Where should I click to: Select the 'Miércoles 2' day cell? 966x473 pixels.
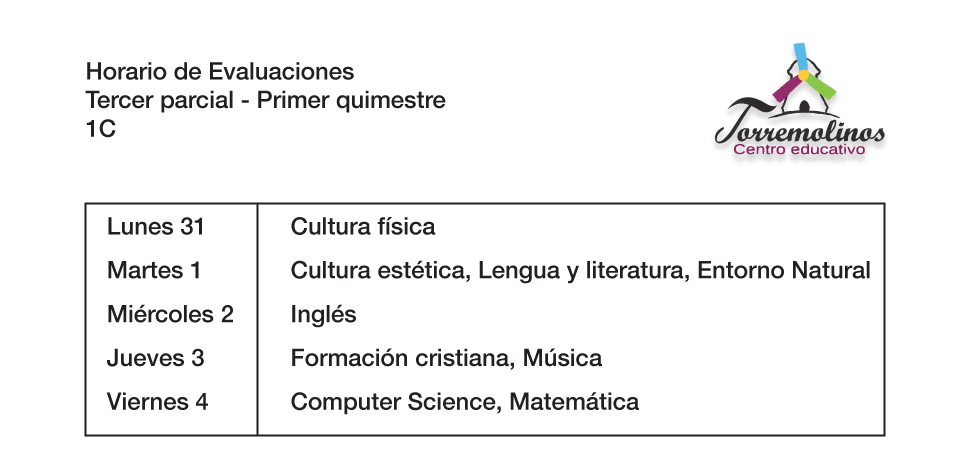170,314
